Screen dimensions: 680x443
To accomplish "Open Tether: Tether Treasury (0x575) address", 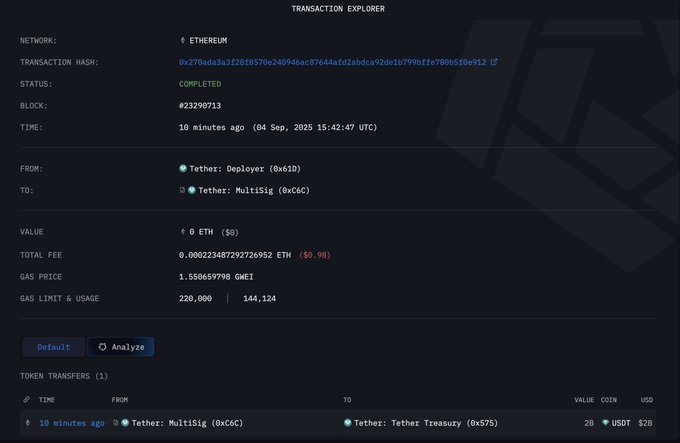I will coord(426,423).
